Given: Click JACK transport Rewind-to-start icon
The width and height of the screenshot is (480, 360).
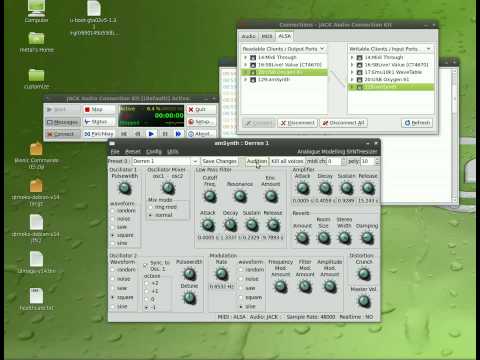Looking at the screenshot, I should [124, 134].
